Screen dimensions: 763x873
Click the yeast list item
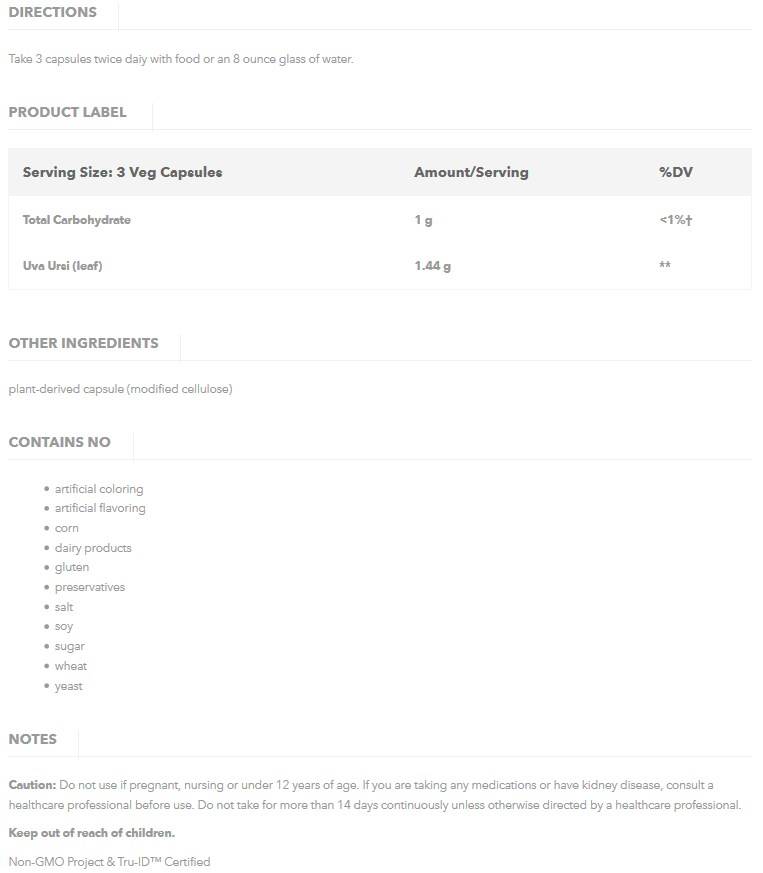69,686
